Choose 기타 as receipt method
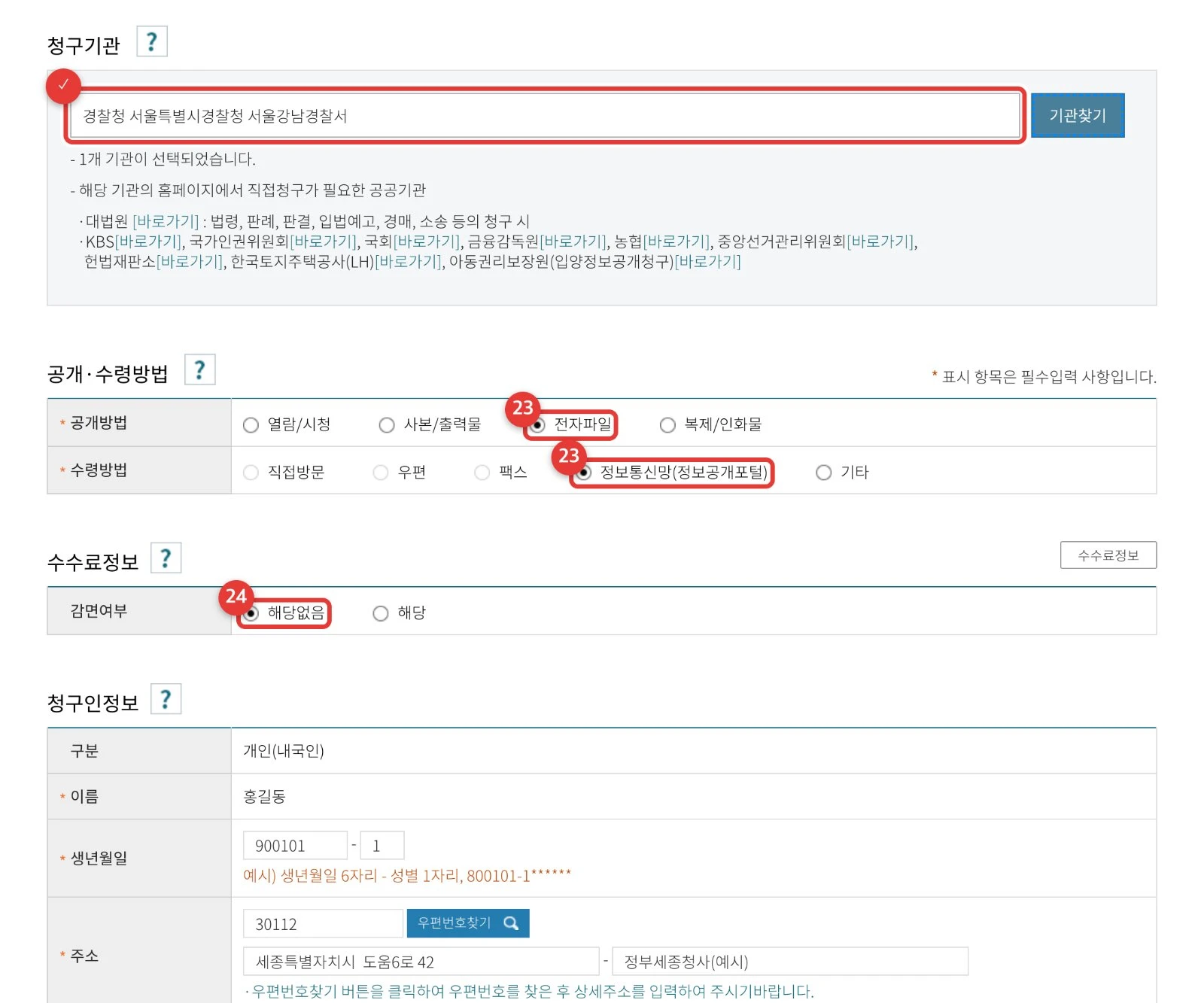The width and height of the screenshot is (1204, 1003). click(x=824, y=473)
